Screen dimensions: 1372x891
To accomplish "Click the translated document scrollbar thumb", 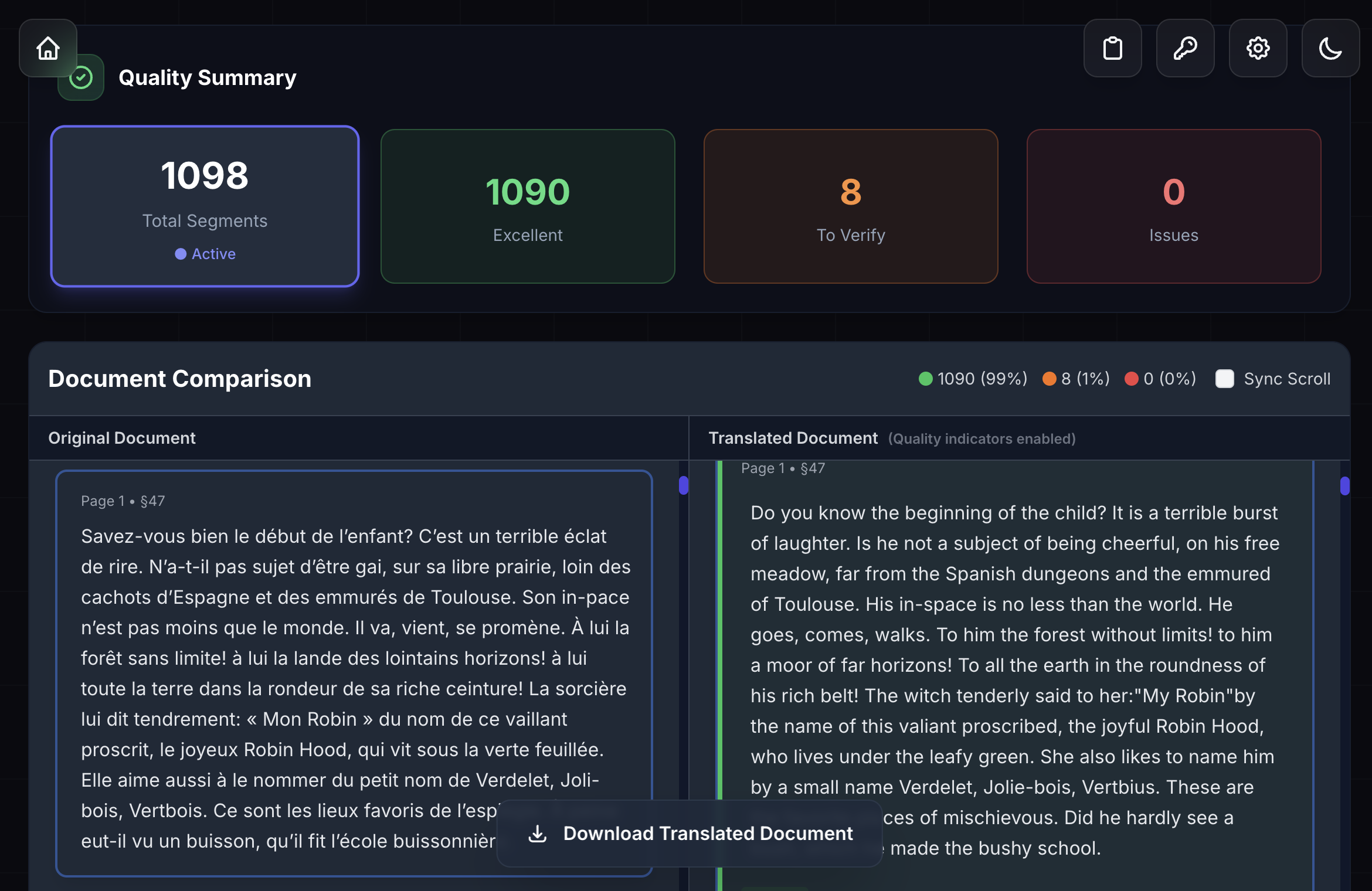I will tap(1344, 485).
